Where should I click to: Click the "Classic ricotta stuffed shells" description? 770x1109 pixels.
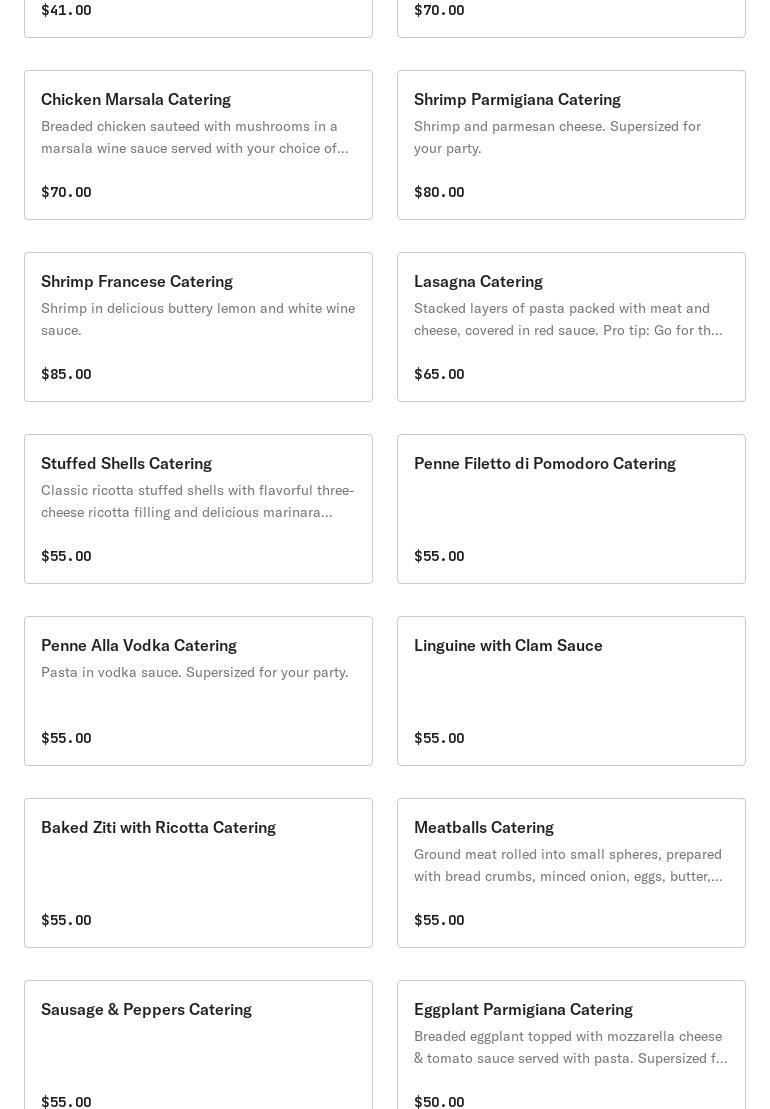tap(197, 501)
